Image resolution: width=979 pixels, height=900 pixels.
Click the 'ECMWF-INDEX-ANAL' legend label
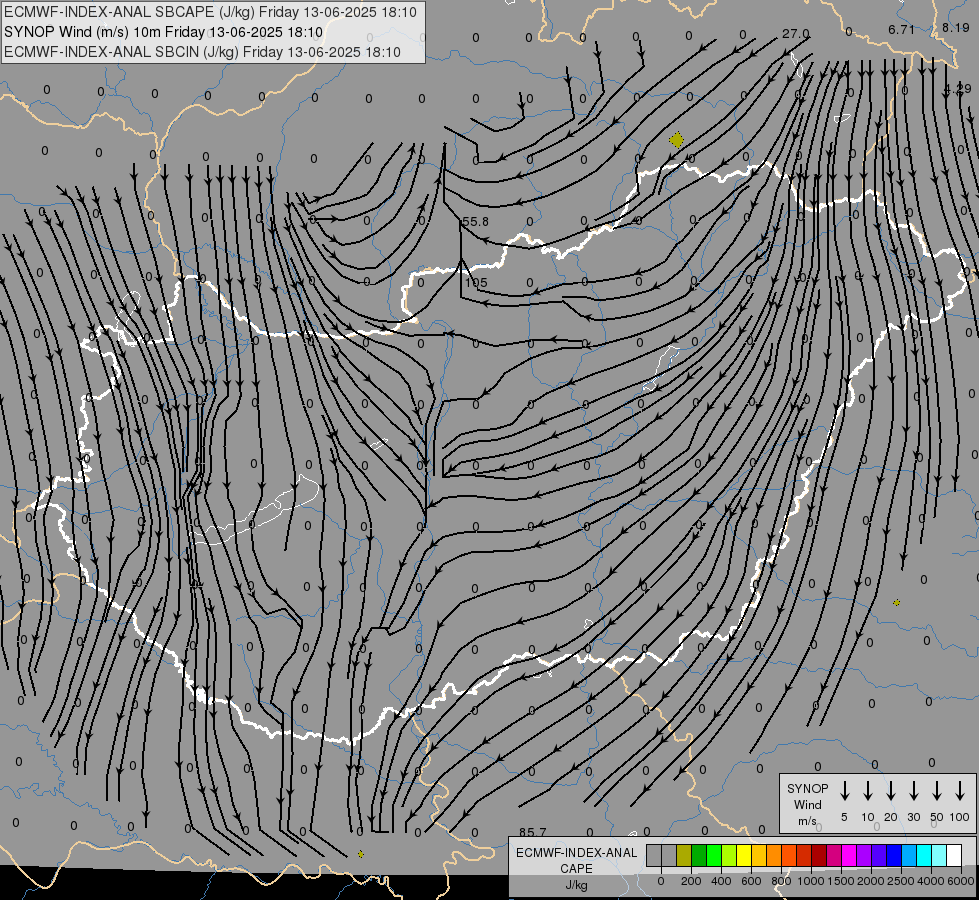coord(576,853)
